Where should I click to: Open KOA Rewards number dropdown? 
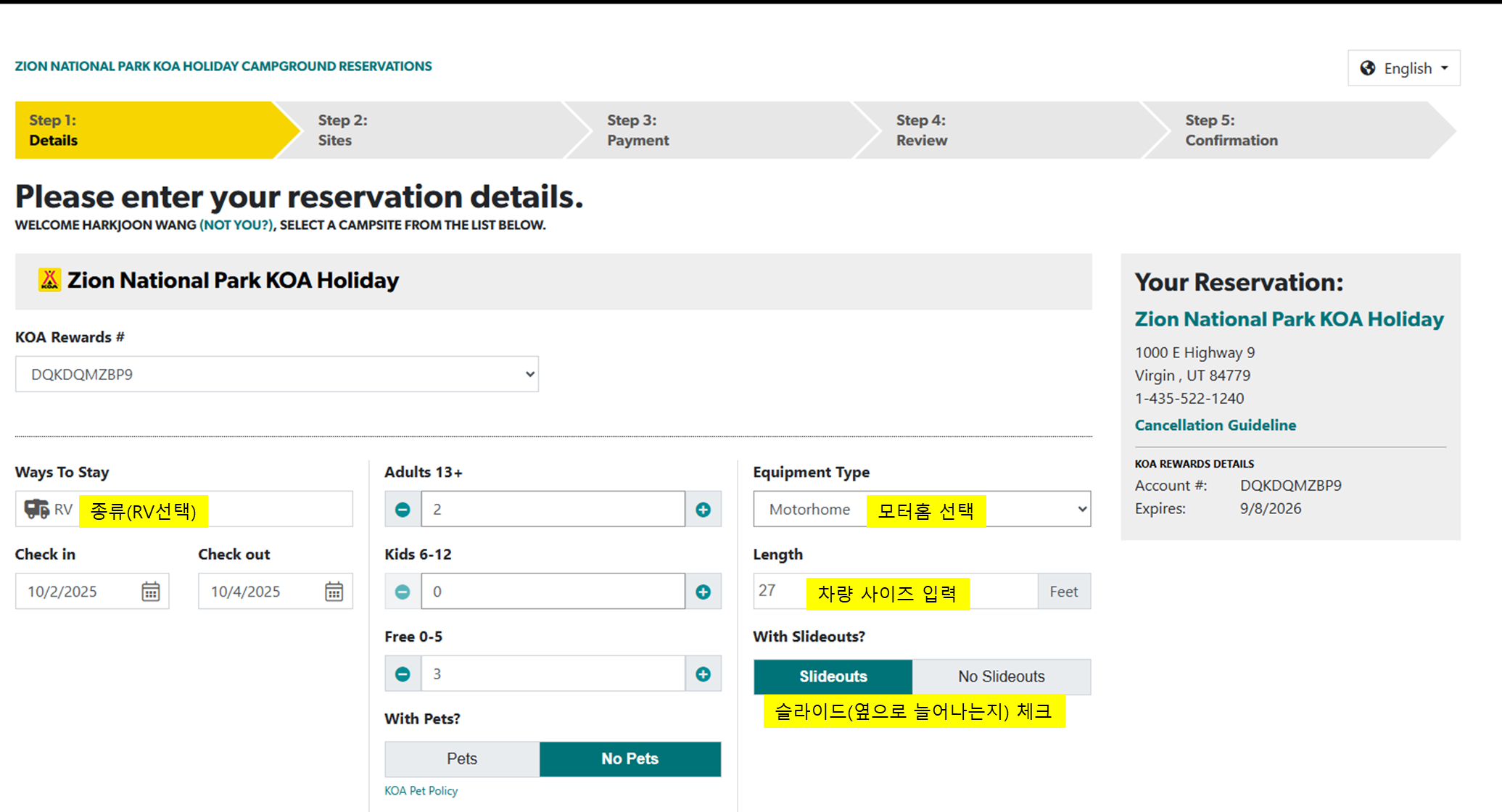click(x=276, y=374)
